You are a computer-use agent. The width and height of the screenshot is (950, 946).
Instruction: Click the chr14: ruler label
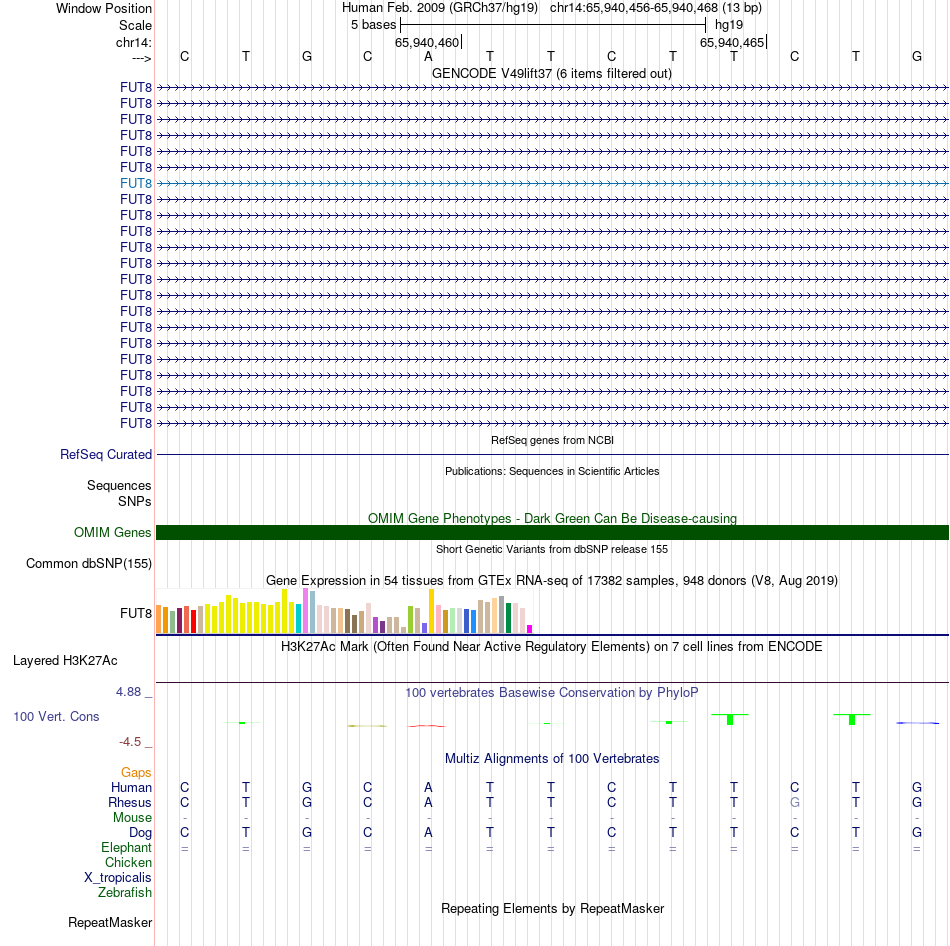pos(134,42)
